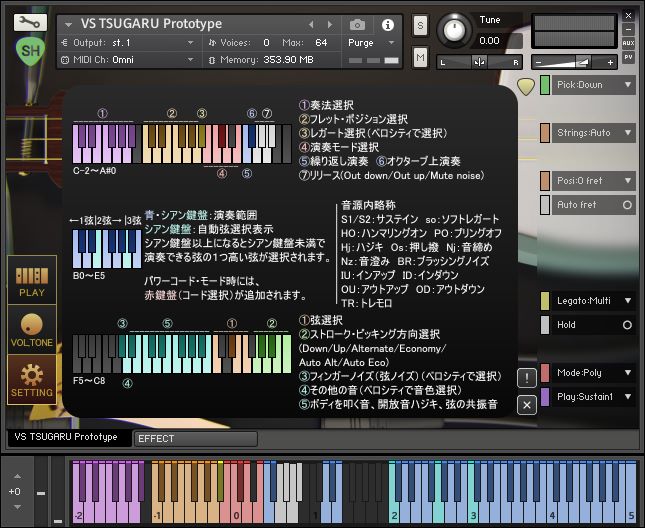The height and width of the screenshot is (528, 645).
Task: Open the Strings:Auto dropdown
Action: 627,132
